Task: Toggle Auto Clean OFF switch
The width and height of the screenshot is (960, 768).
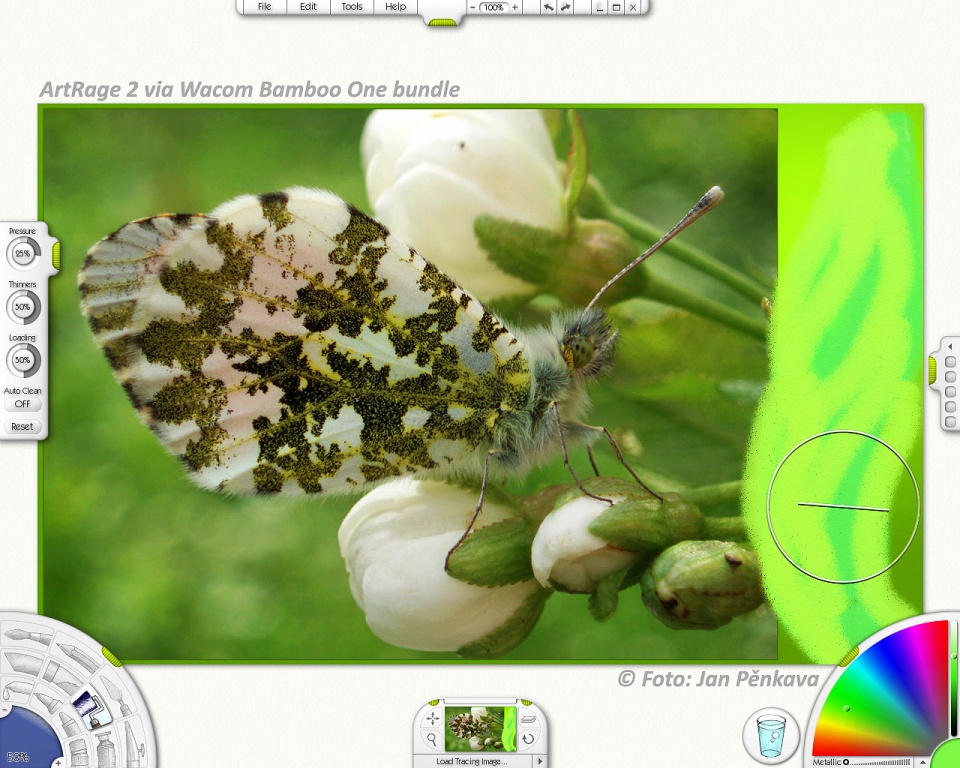Action: [23, 404]
